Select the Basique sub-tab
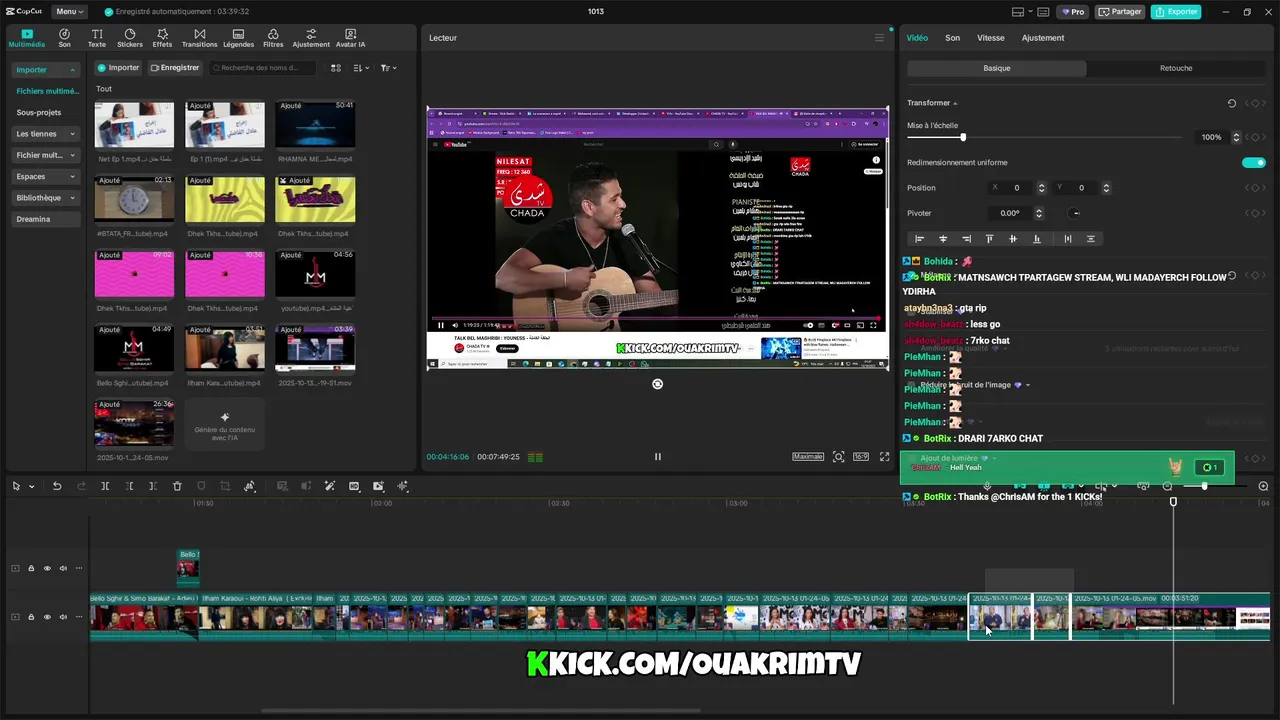Image resolution: width=1280 pixels, height=720 pixels. coord(997,68)
